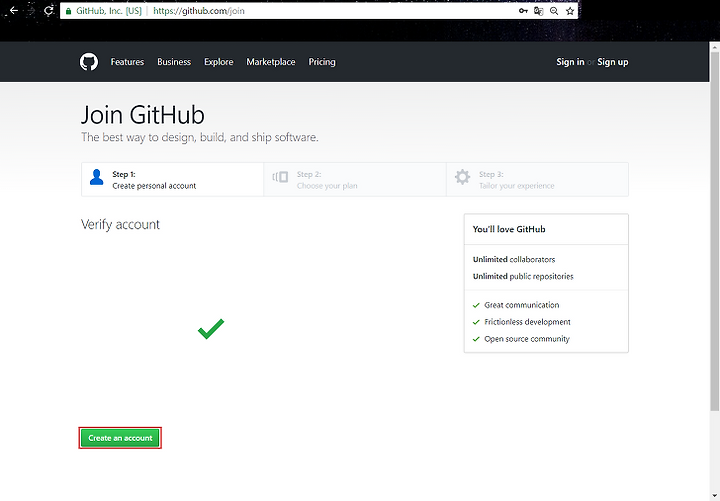The width and height of the screenshot is (720, 501).
Task: Click the address bar URL field
Action: click(x=319, y=11)
